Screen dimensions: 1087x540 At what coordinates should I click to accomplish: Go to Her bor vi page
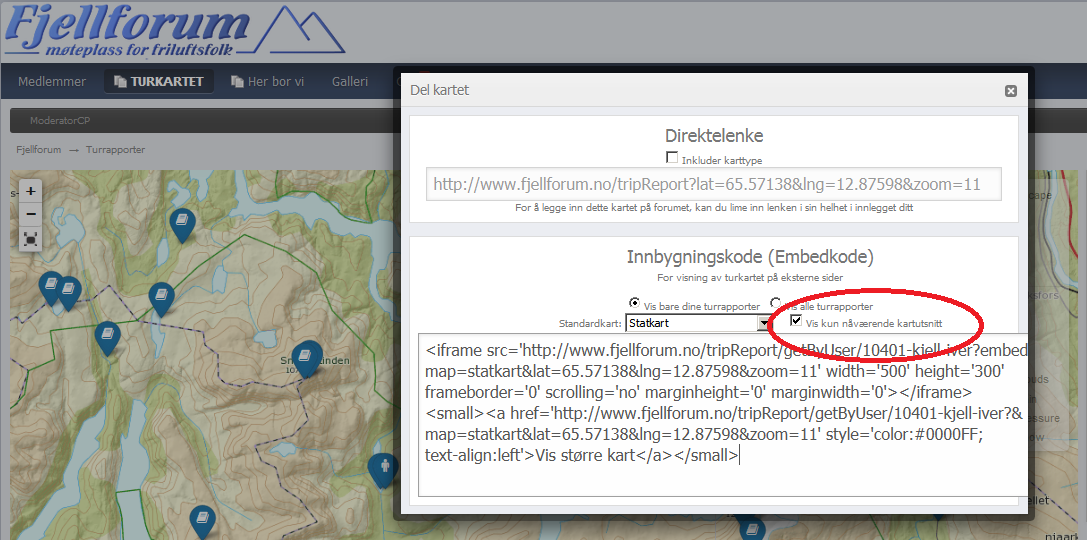[267, 81]
